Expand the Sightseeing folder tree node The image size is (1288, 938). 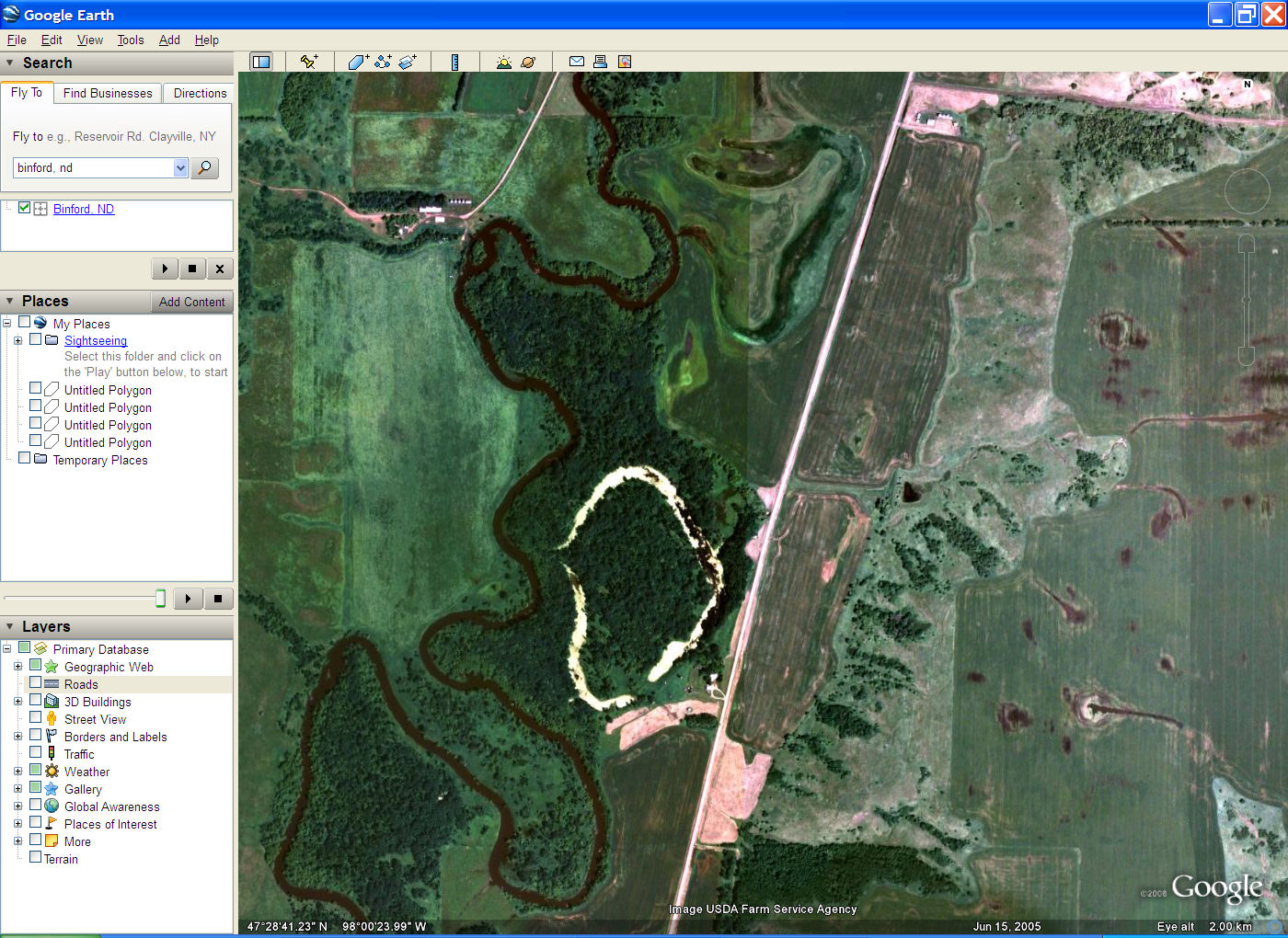click(17, 340)
